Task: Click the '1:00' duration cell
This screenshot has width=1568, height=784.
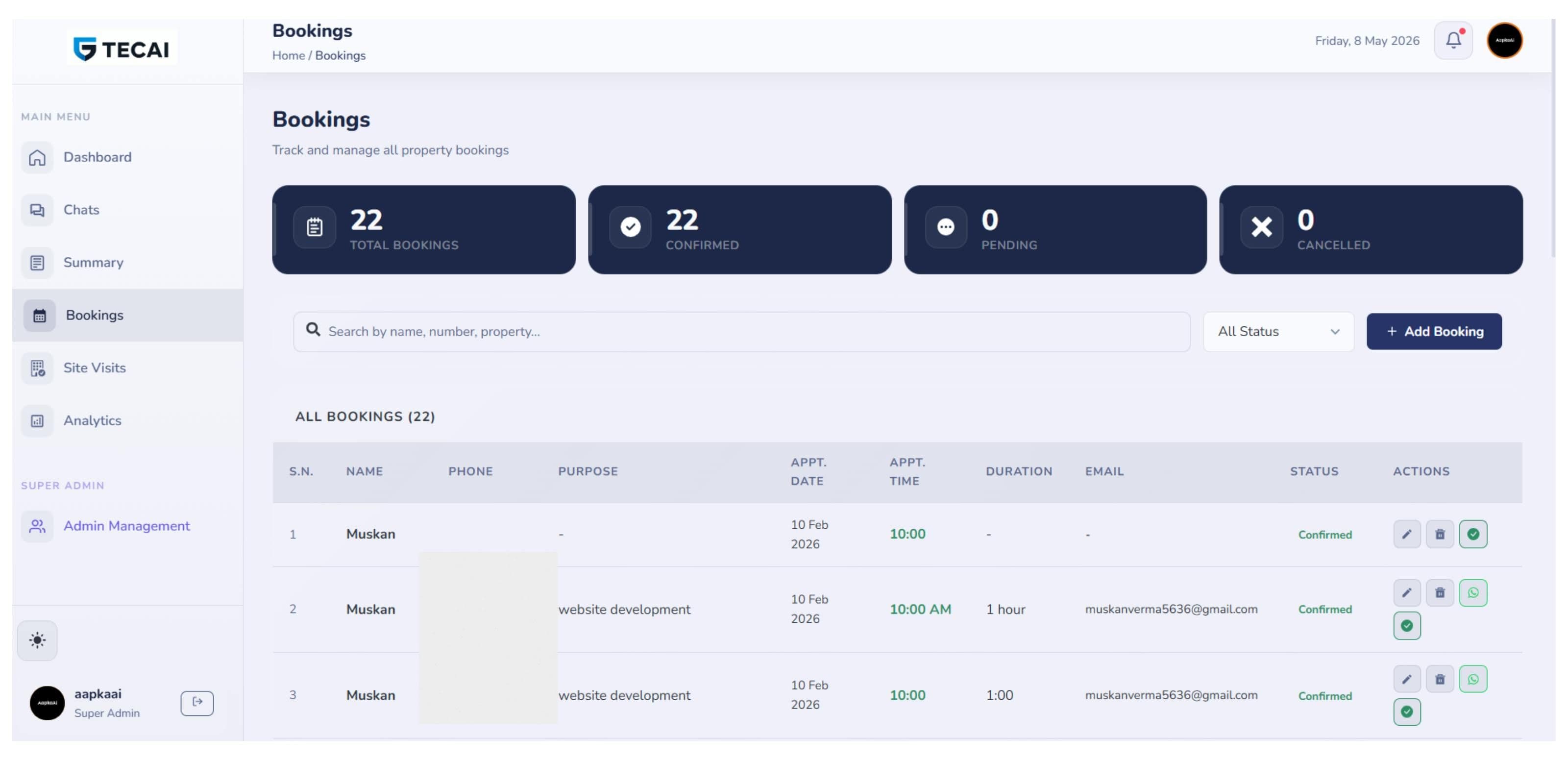Action: coord(1000,695)
